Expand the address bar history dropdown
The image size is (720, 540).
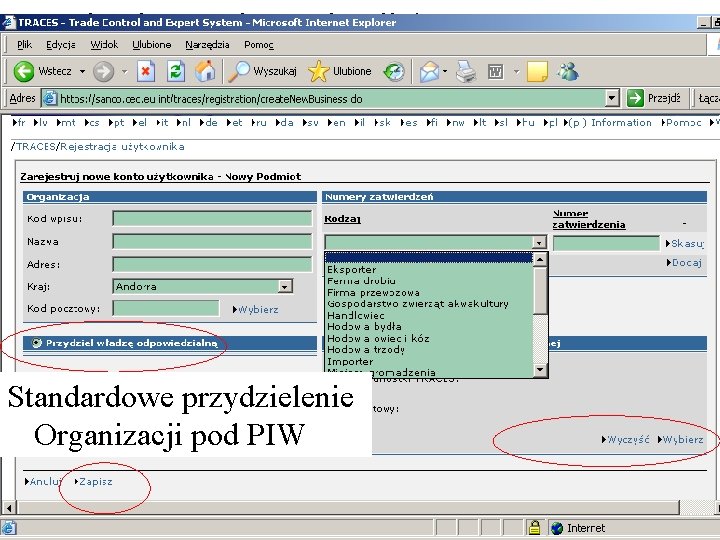(x=611, y=98)
